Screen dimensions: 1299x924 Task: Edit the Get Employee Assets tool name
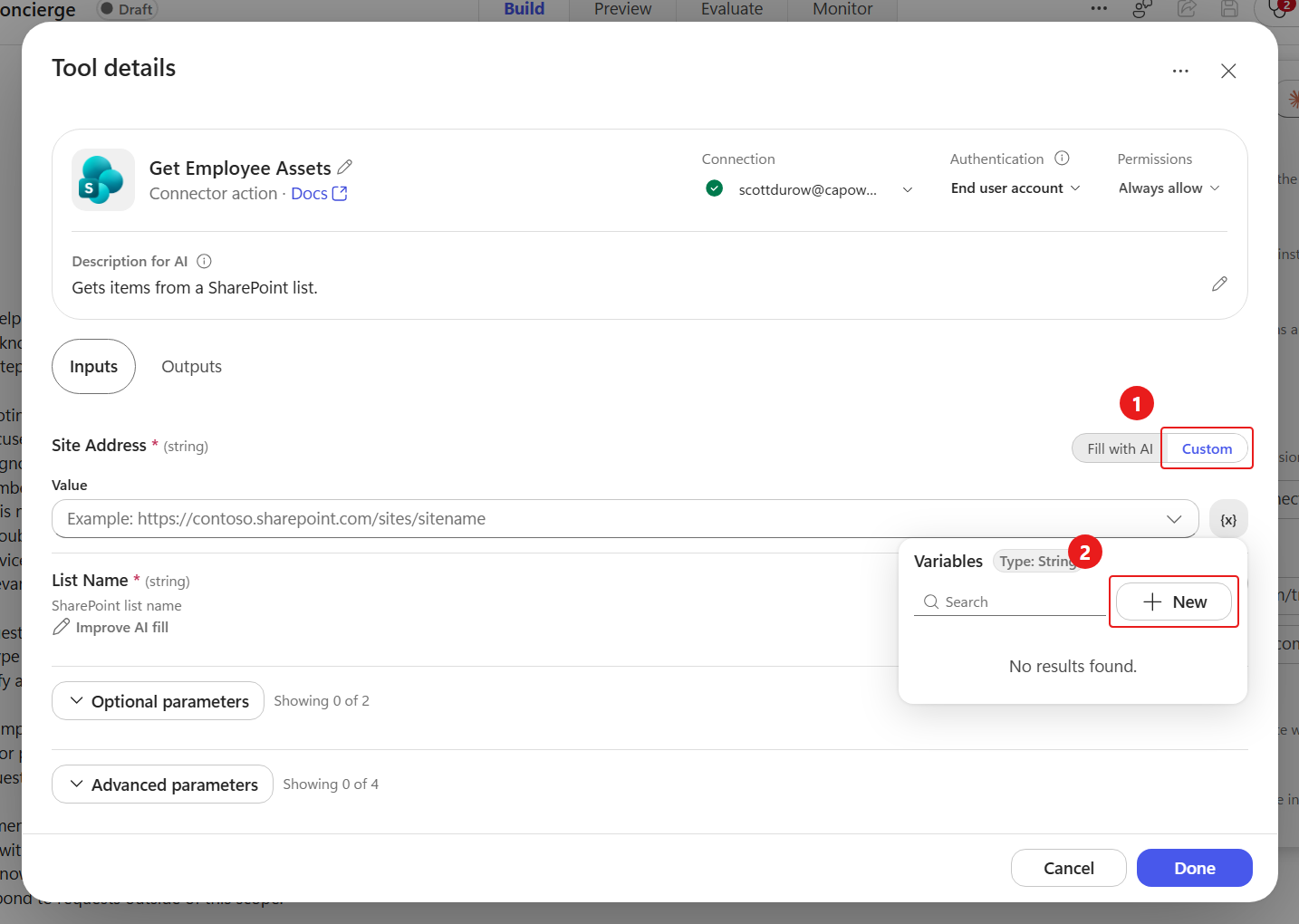pyautogui.click(x=344, y=168)
